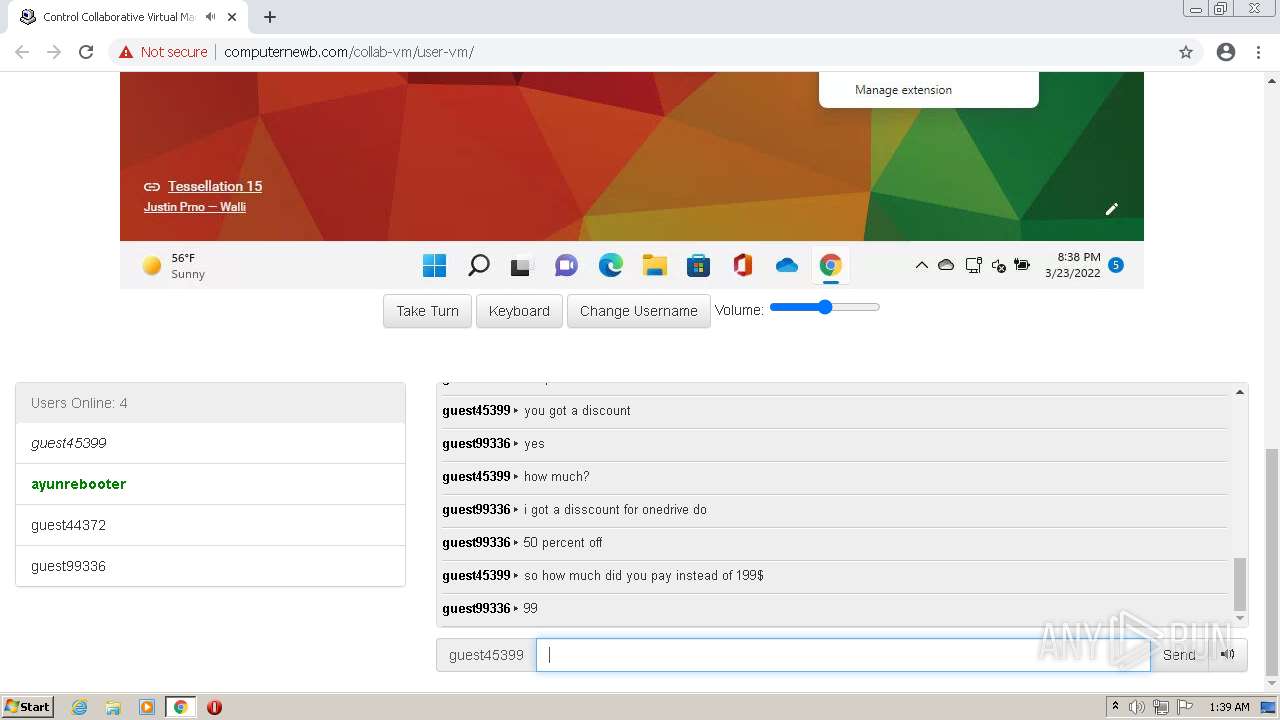
Task: Bookmark this page with the star icon
Action: click(1186, 52)
